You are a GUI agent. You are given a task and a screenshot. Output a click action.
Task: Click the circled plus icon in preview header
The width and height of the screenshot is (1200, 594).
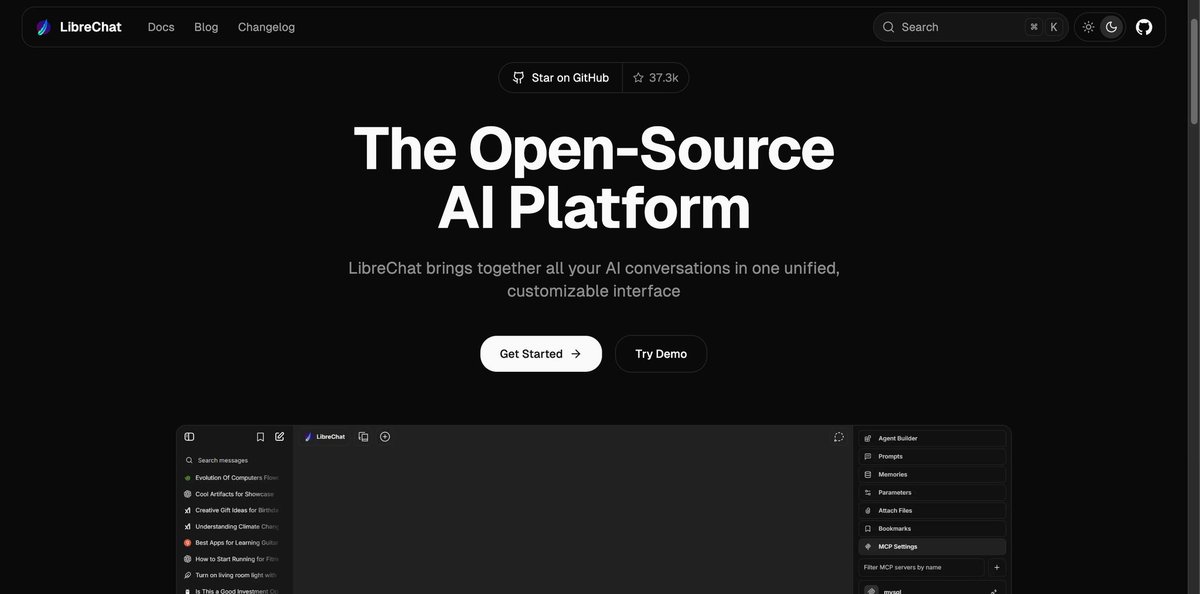385,437
